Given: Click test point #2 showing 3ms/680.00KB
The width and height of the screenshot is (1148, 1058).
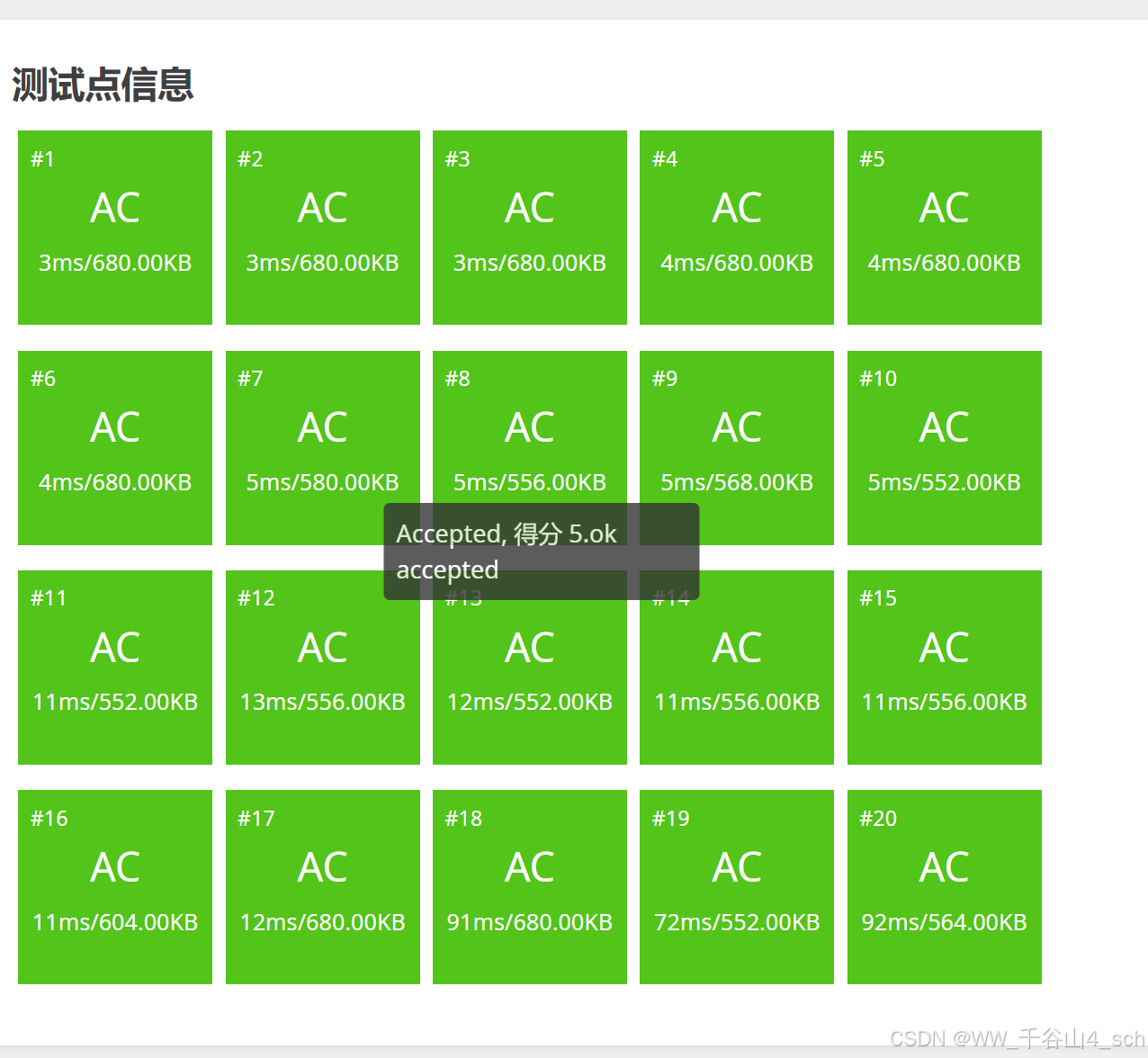Looking at the screenshot, I should coord(322,228).
